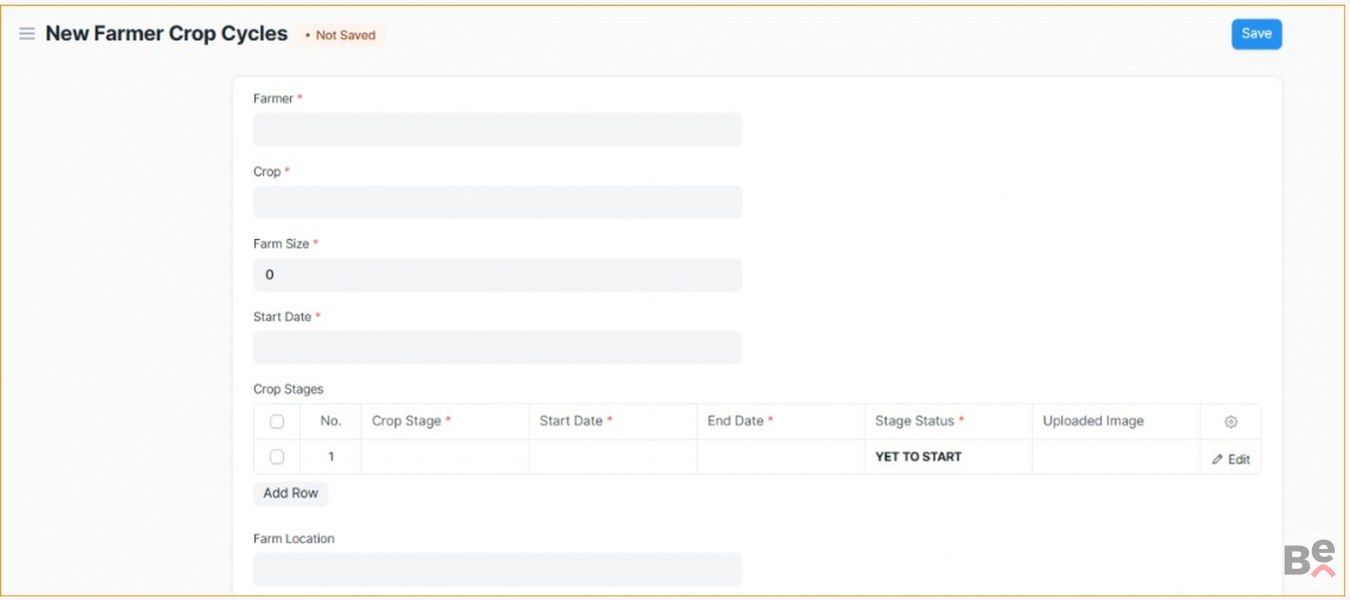1350x600 pixels.
Task: Click the Start Date cell in row 1
Action: click(612, 457)
